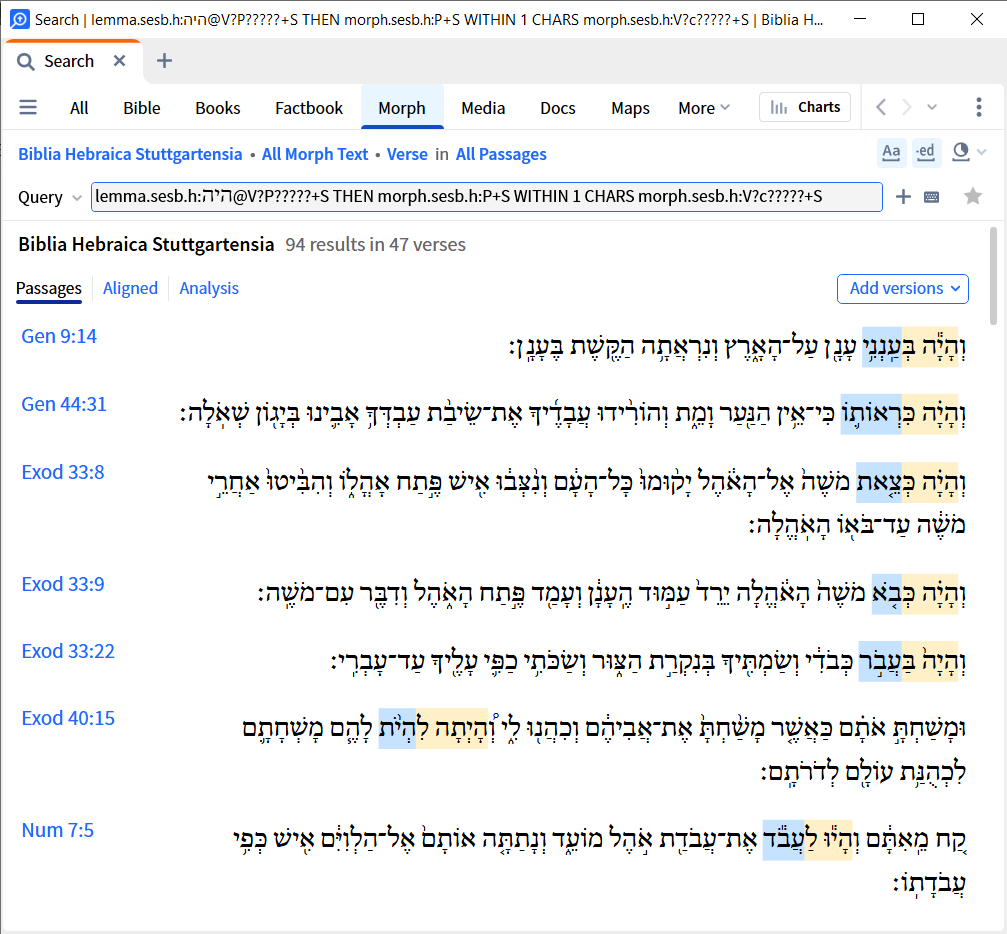Open the keyboard input picker icon
The height and width of the screenshot is (934, 1007).
pos(931,197)
